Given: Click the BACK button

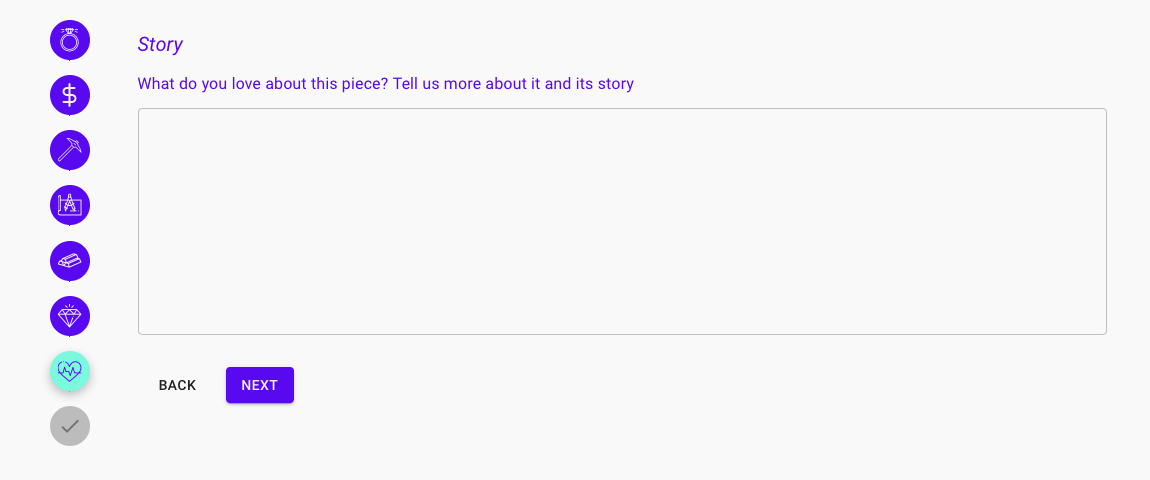Looking at the screenshot, I should click(177, 385).
